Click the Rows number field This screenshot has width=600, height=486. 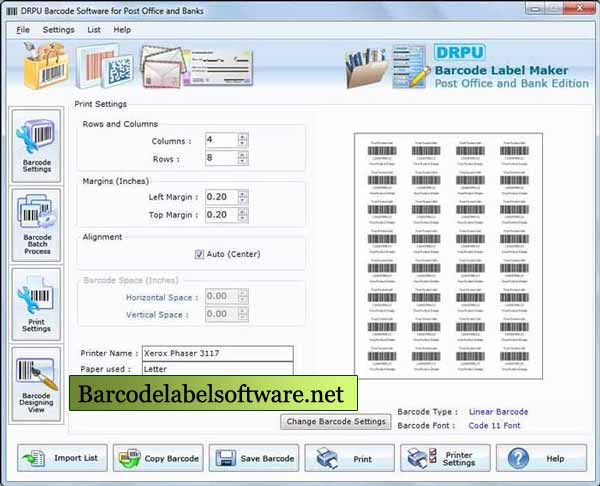222,158
